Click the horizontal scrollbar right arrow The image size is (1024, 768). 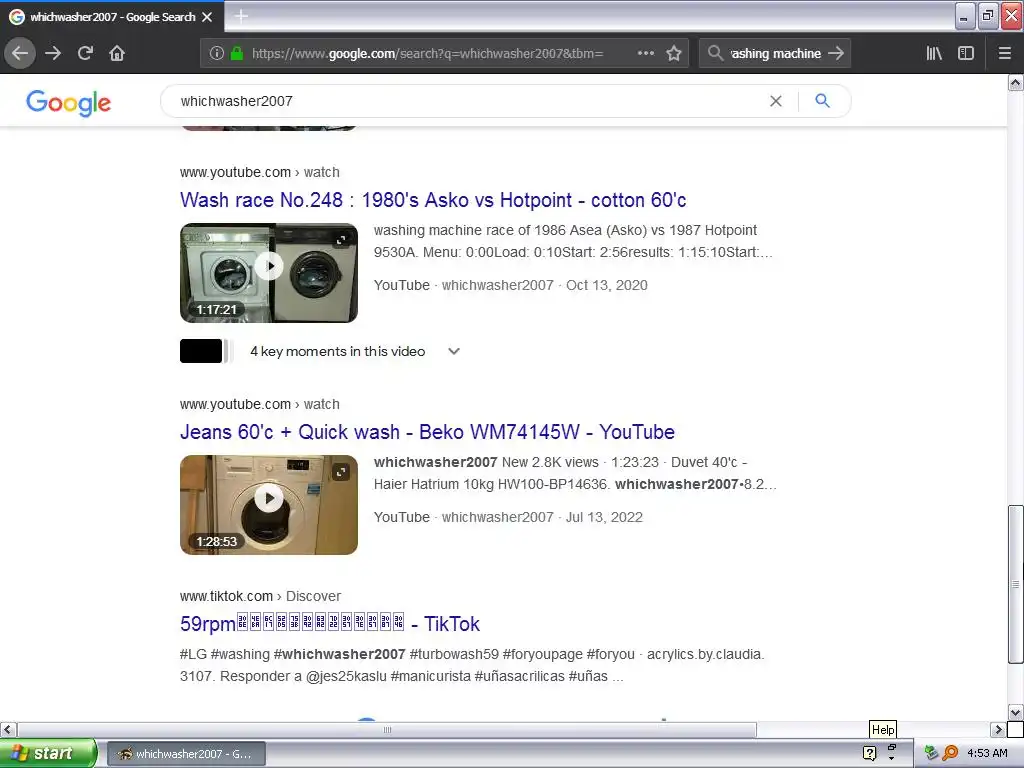coord(998,729)
